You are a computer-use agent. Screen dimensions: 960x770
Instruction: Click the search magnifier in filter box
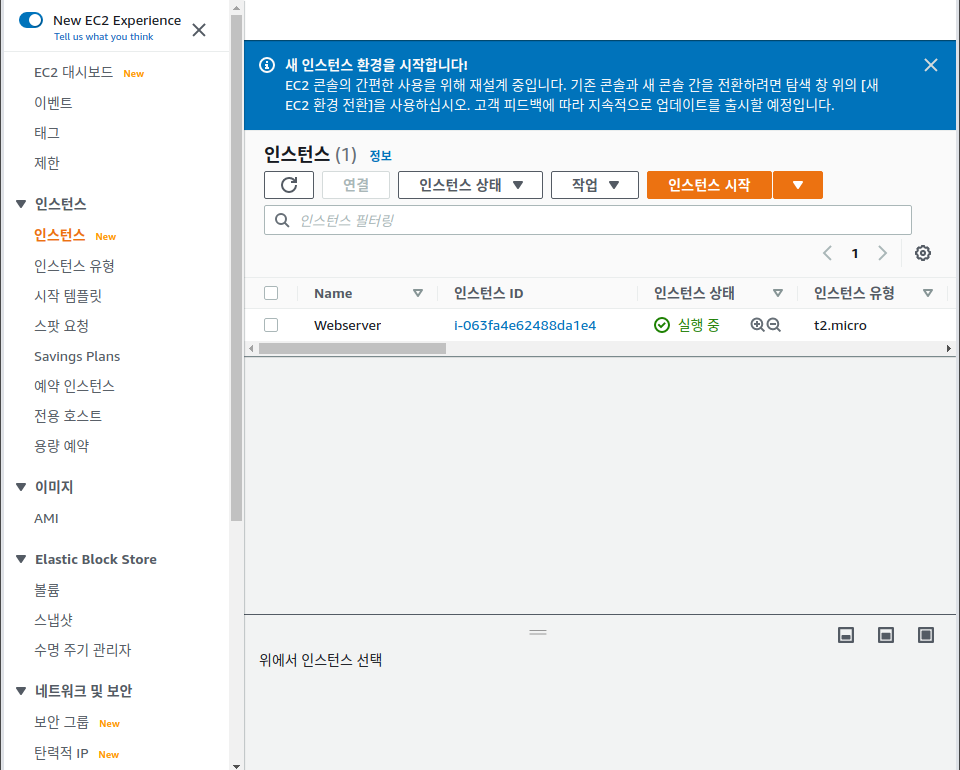click(282, 220)
